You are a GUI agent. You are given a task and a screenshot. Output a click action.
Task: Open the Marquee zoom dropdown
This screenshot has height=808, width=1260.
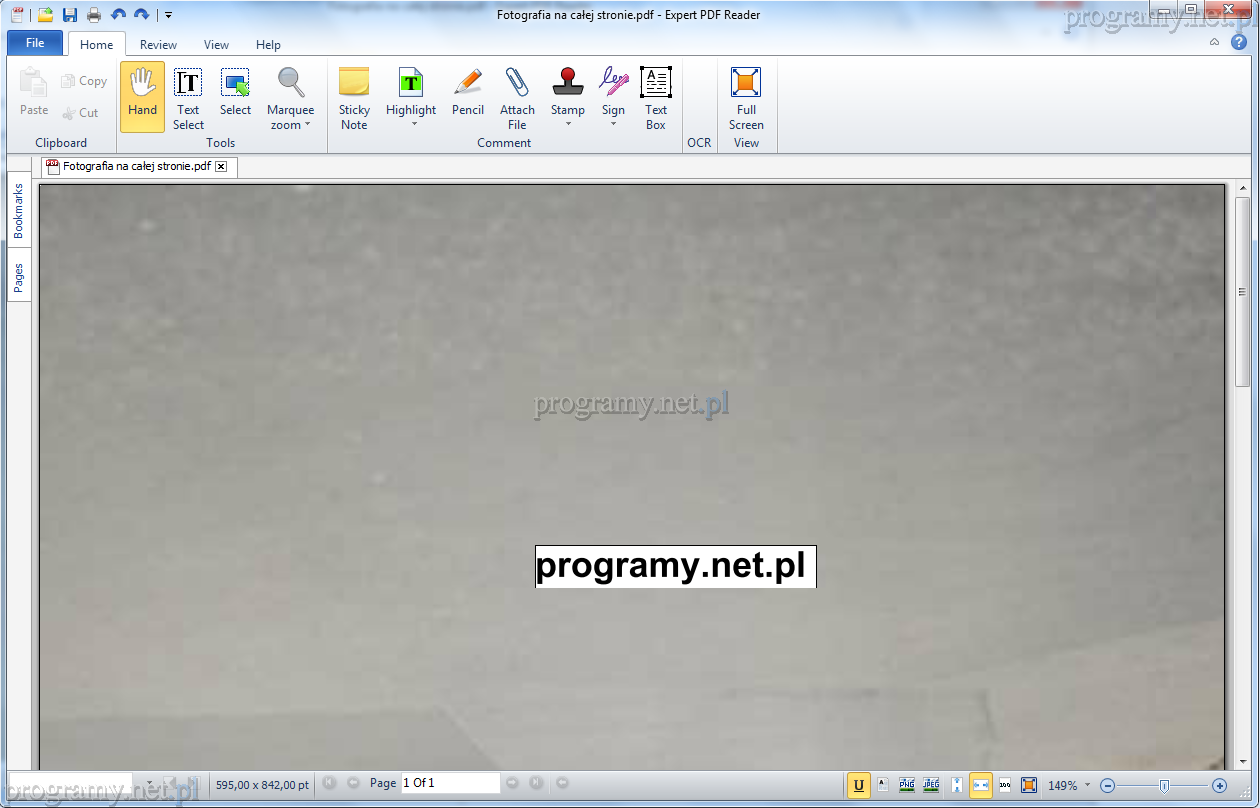[307, 125]
